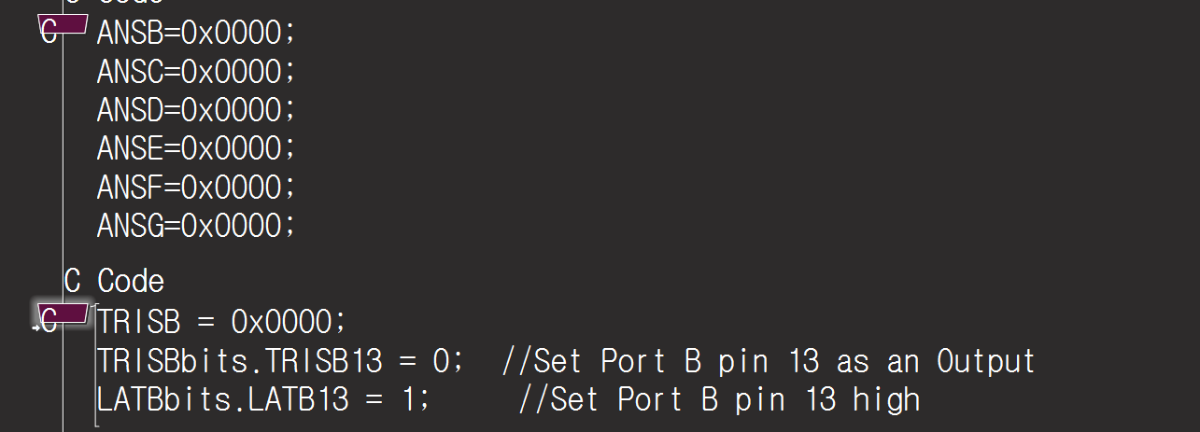This screenshot has height=432, width=1200.
Task: Click the Code label above the TRISB line
Action: click(x=130, y=280)
